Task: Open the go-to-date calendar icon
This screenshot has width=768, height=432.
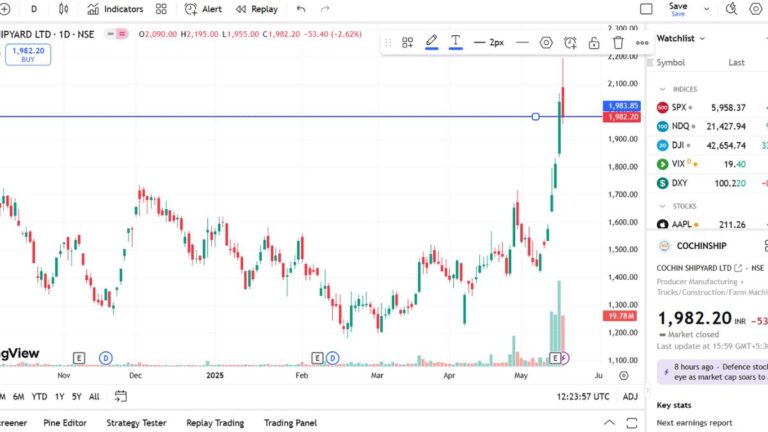Action: pyautogui.click(x=120, y=396)
